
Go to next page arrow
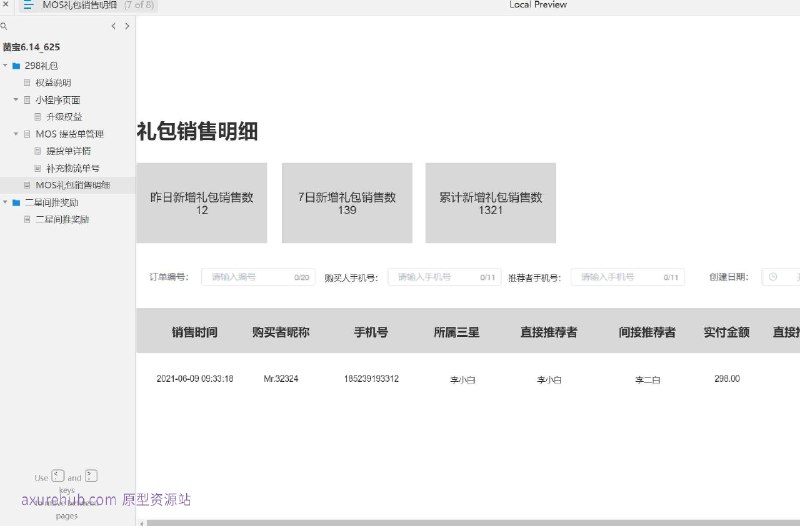[127, 26]
